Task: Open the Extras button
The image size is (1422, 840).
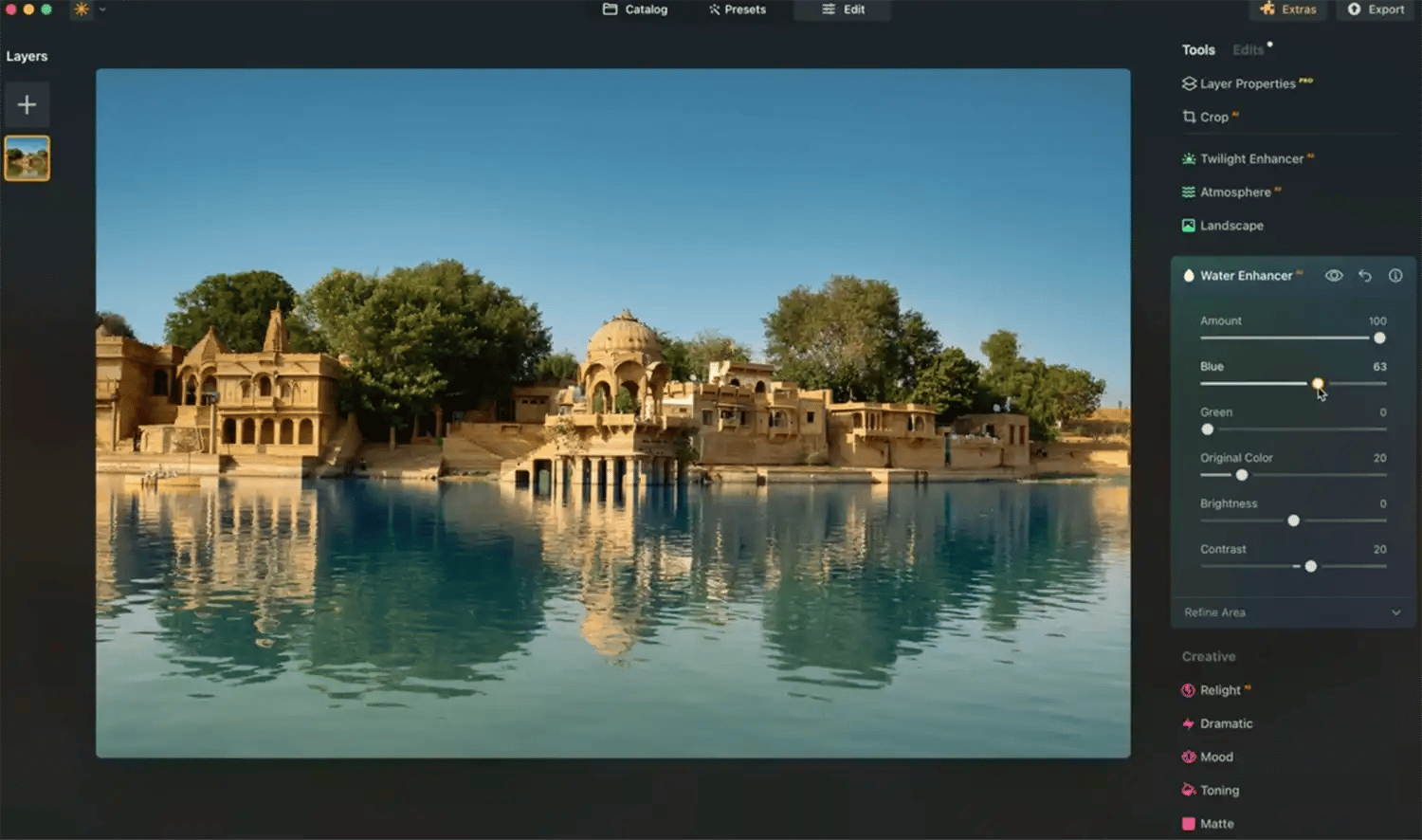Action: pos(1287,9)
